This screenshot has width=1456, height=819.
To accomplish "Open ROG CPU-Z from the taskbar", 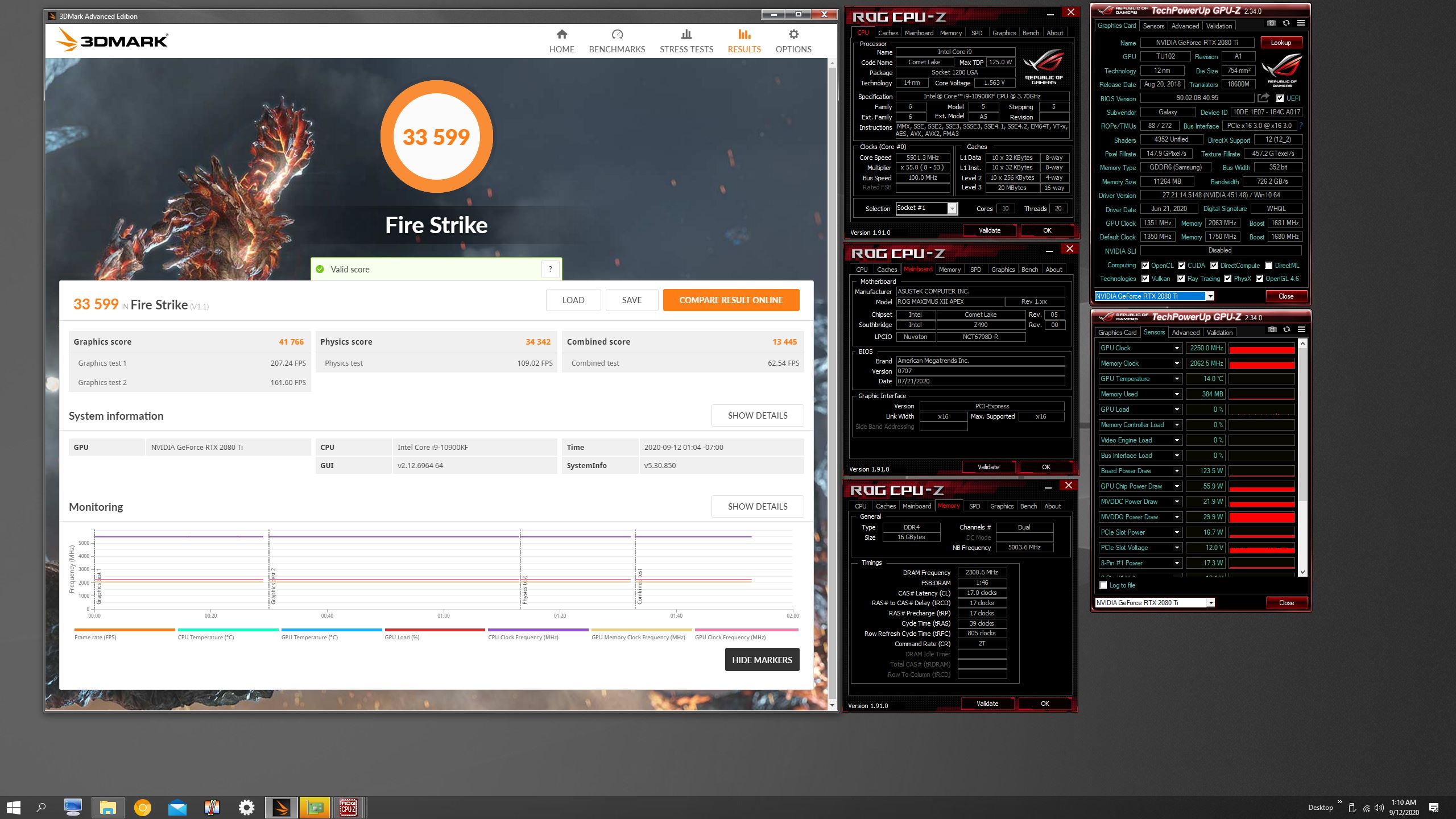I will [x=348, y=807].
